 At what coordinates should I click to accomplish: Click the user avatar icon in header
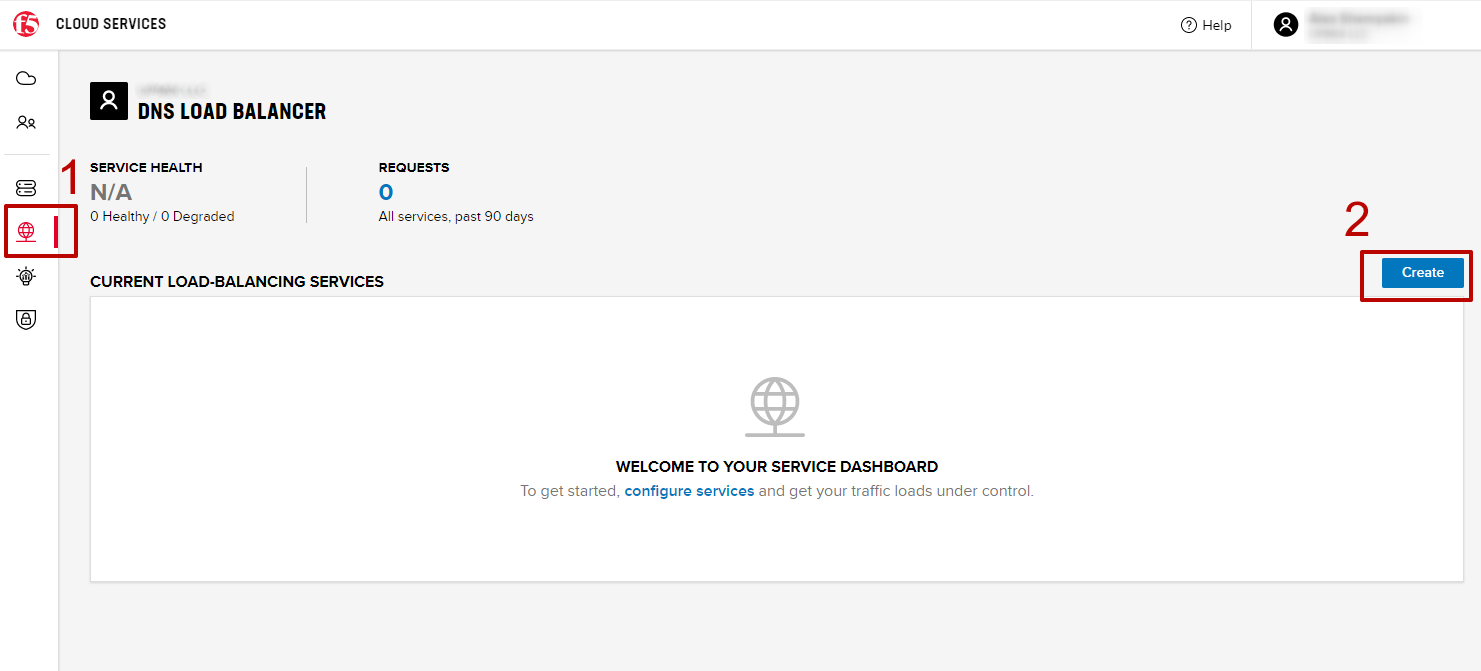[1286, 25]
